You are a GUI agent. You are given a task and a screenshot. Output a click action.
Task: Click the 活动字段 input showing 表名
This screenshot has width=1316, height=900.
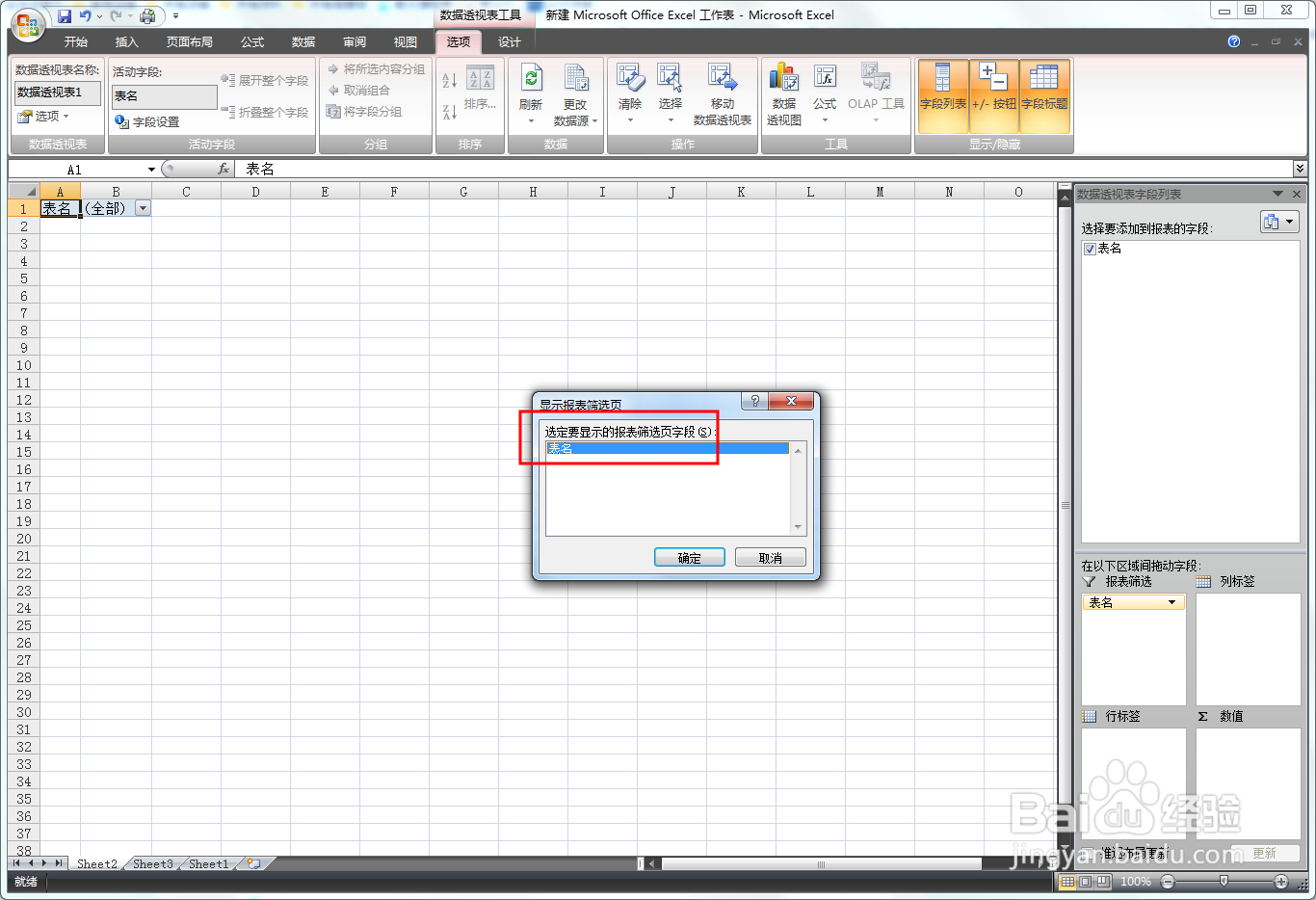pos(165,96)
